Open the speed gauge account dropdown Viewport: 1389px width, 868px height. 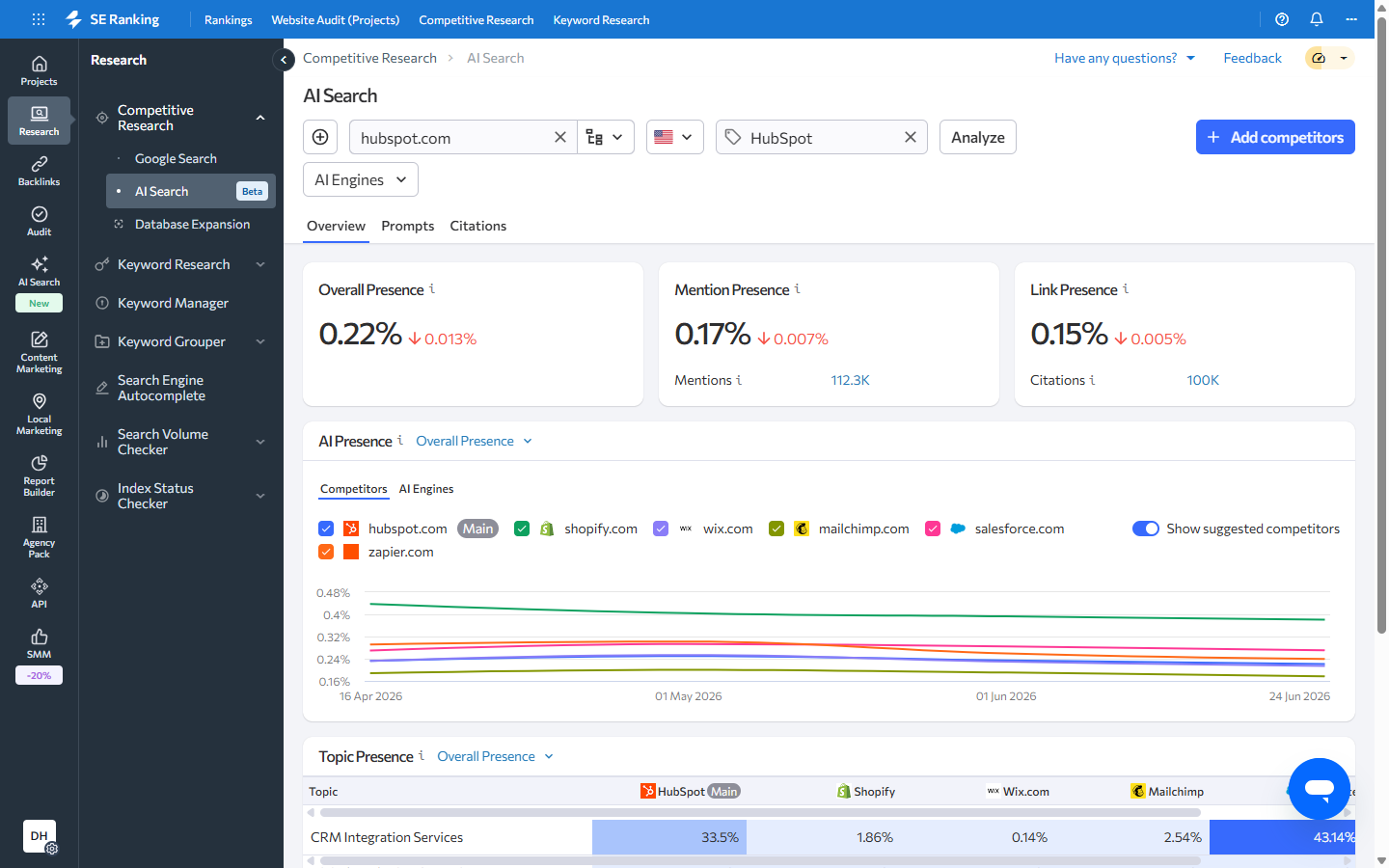(x=1329, y=58)
